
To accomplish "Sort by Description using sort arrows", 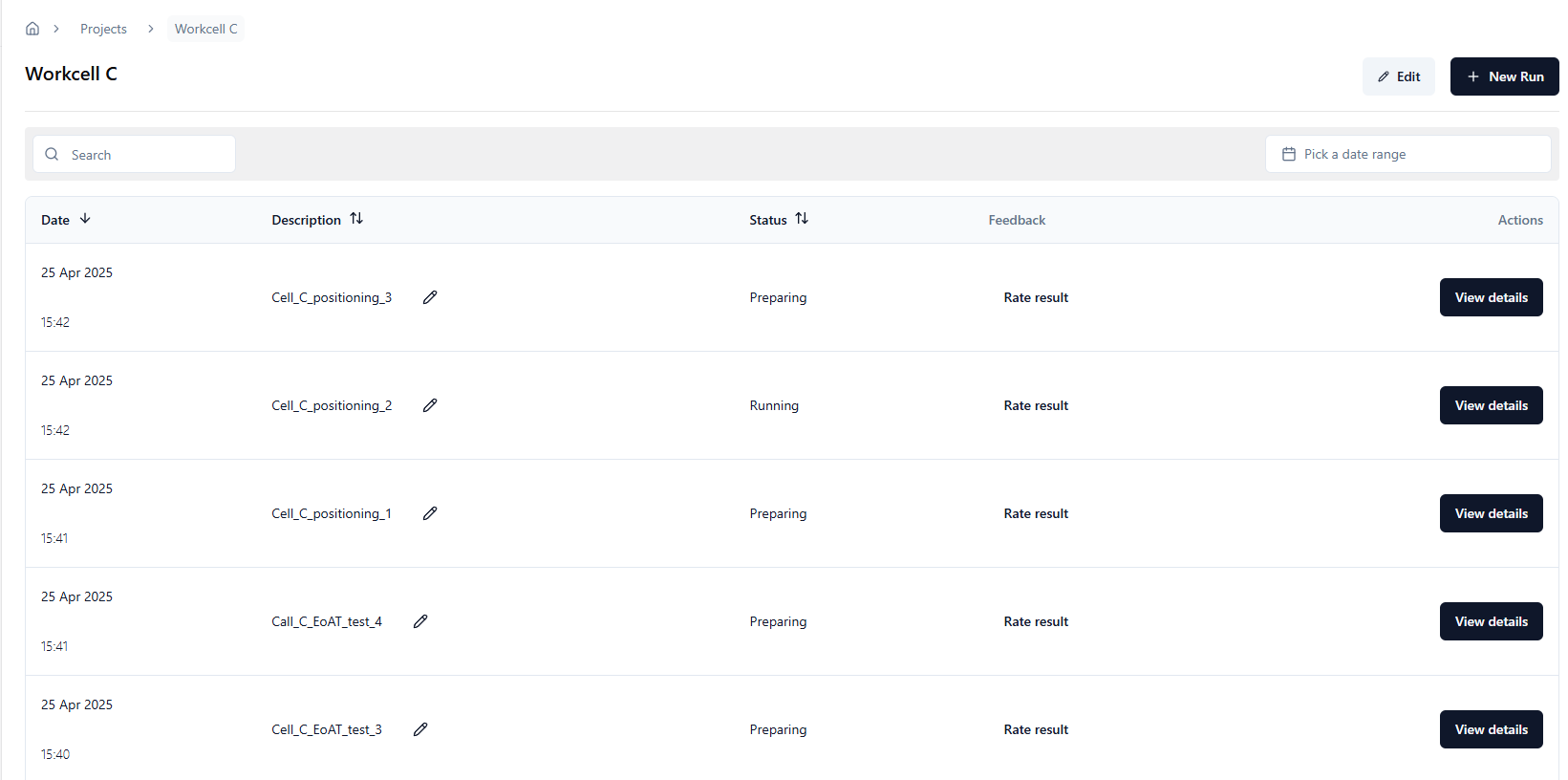I will tap(356, 219).
